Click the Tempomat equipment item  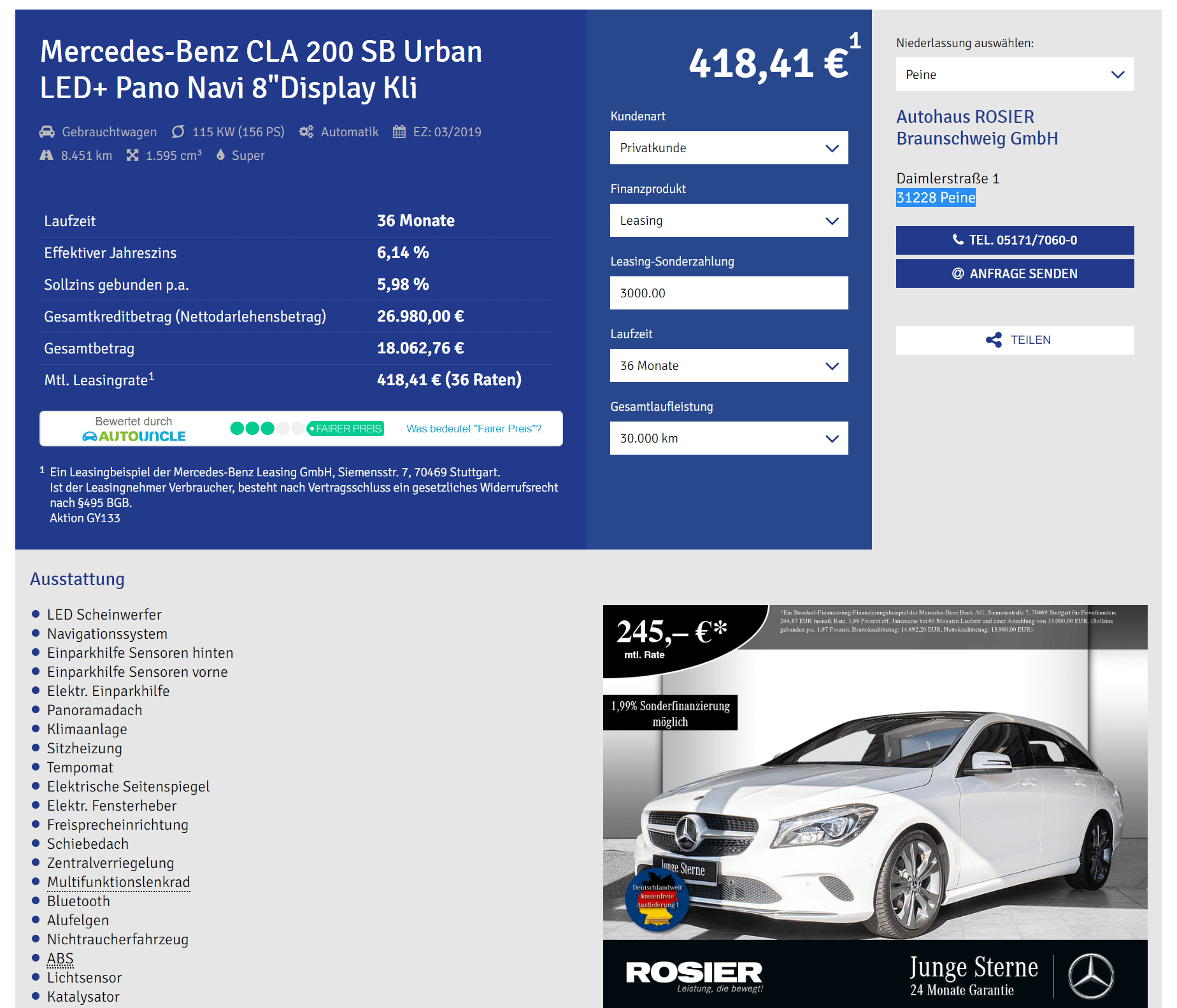pyautogui.click(x=80, y=767)
